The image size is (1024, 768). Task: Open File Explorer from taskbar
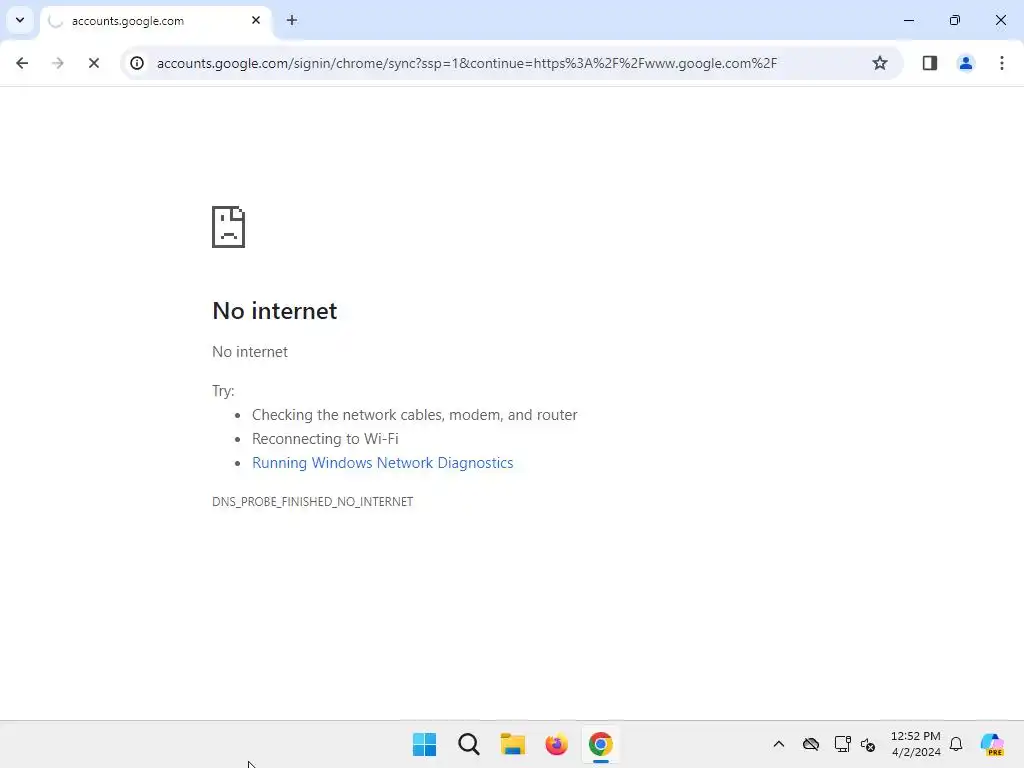pyautogui.click(x=513, y=744)
